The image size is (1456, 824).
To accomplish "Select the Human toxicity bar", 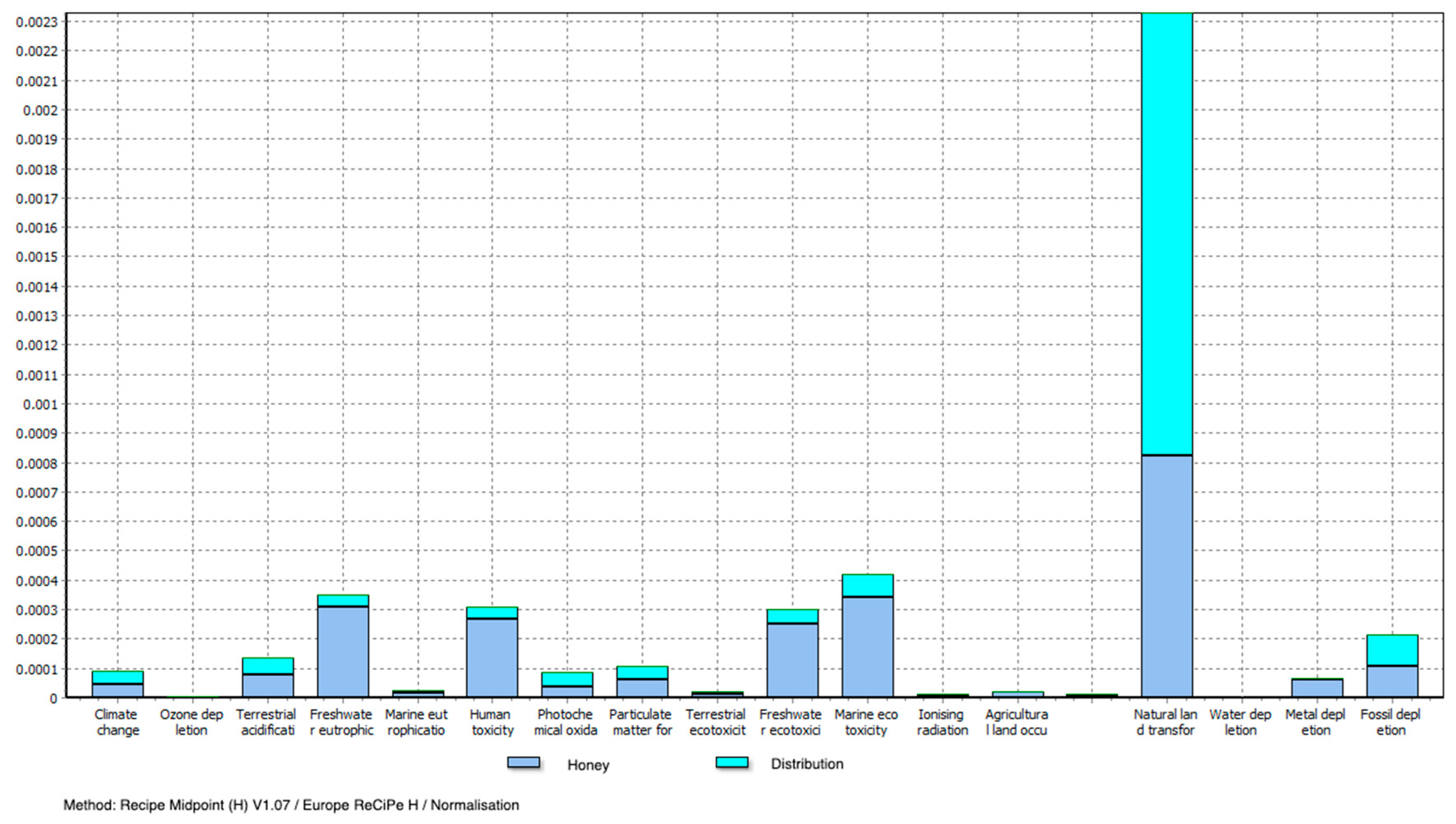I will 492,657.
